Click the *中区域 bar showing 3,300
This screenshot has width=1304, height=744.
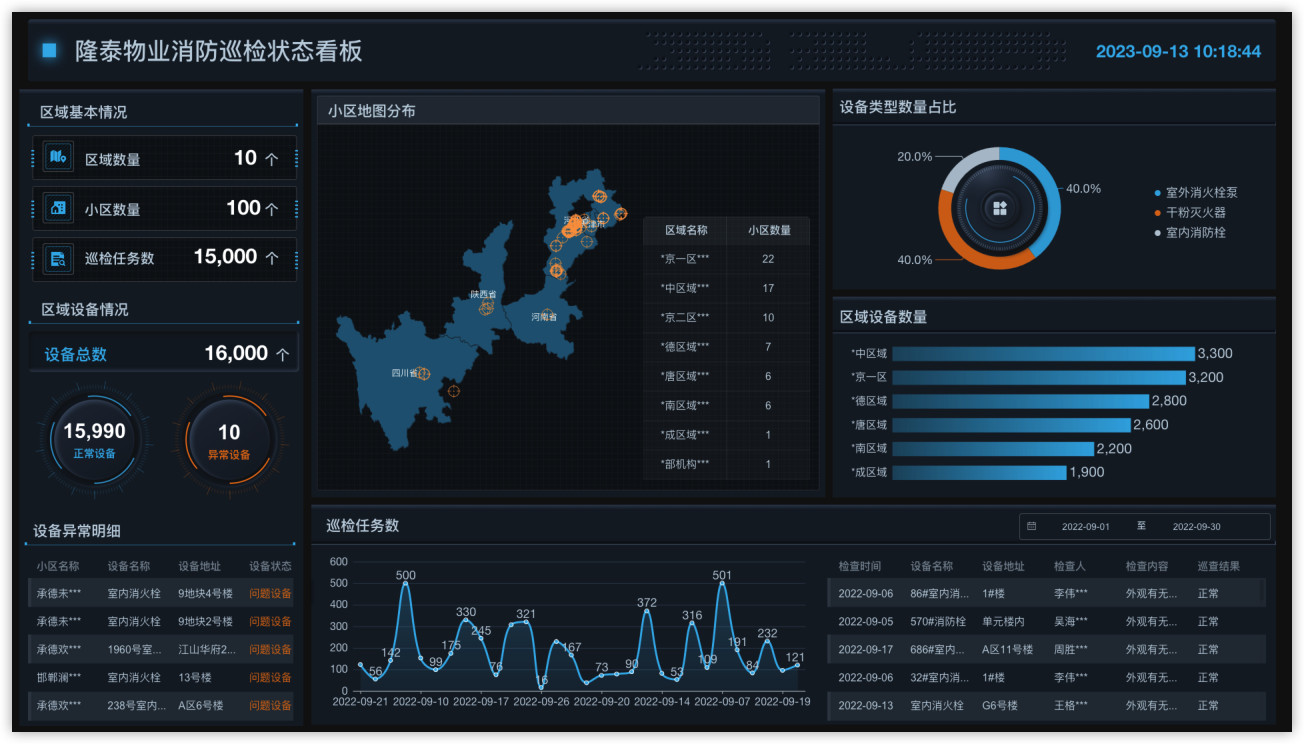click(1043, 354)
